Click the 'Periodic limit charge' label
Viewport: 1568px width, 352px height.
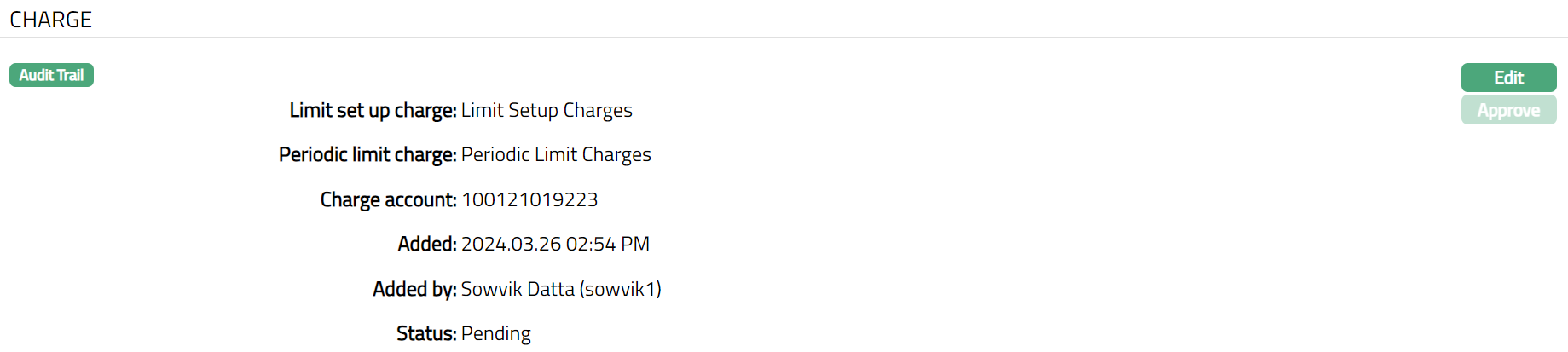coord(367,154)
